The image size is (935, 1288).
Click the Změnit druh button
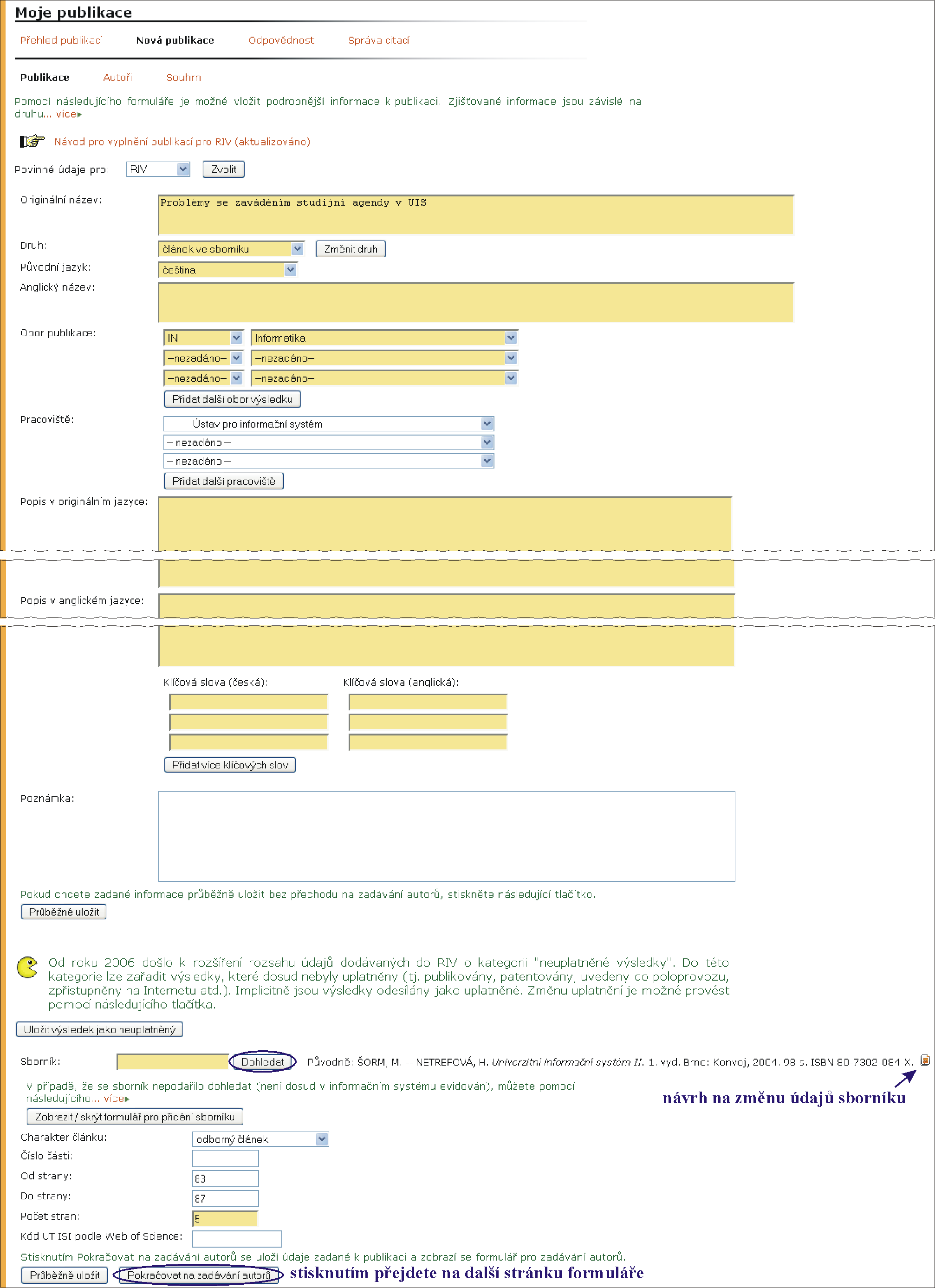(351, 249)
